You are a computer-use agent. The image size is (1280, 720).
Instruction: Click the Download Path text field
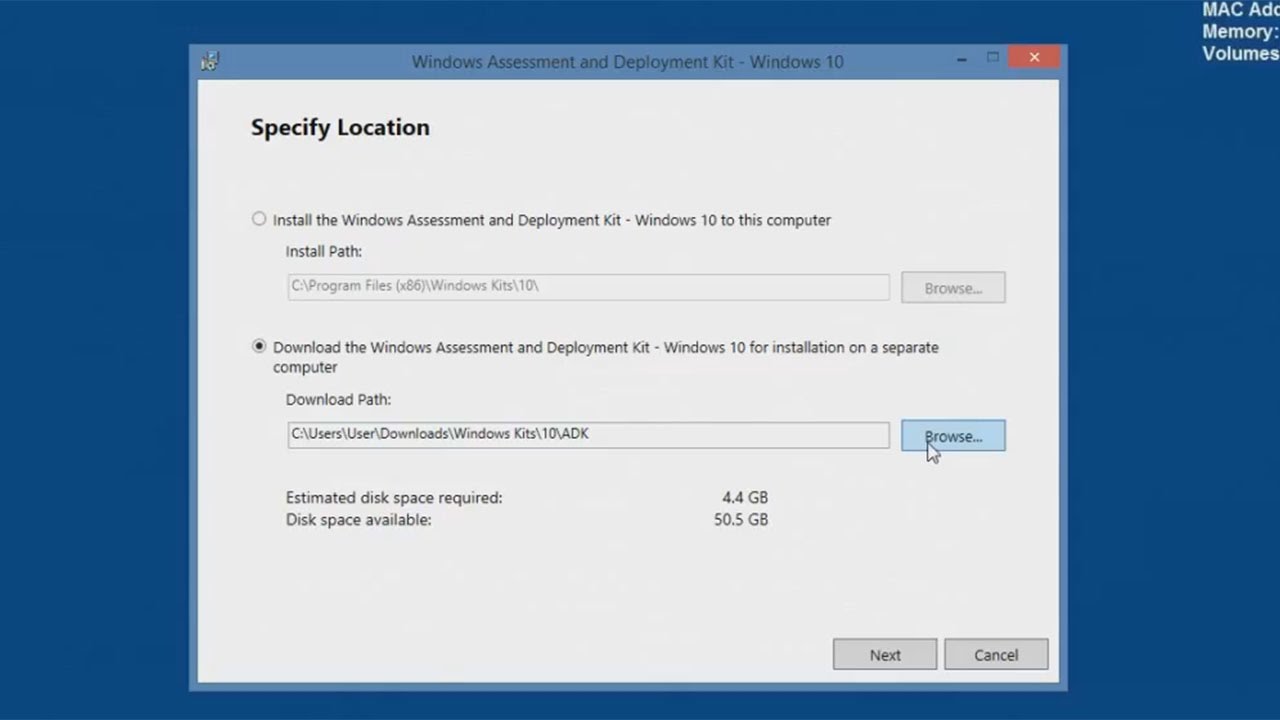(x=588, y=434)
